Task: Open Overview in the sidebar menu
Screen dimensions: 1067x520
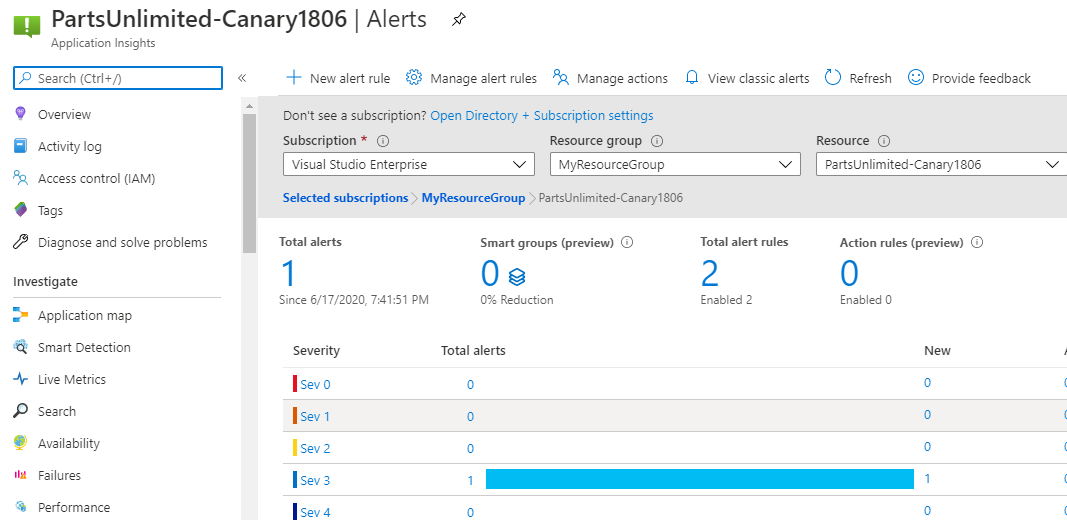Action: [64, 114]
